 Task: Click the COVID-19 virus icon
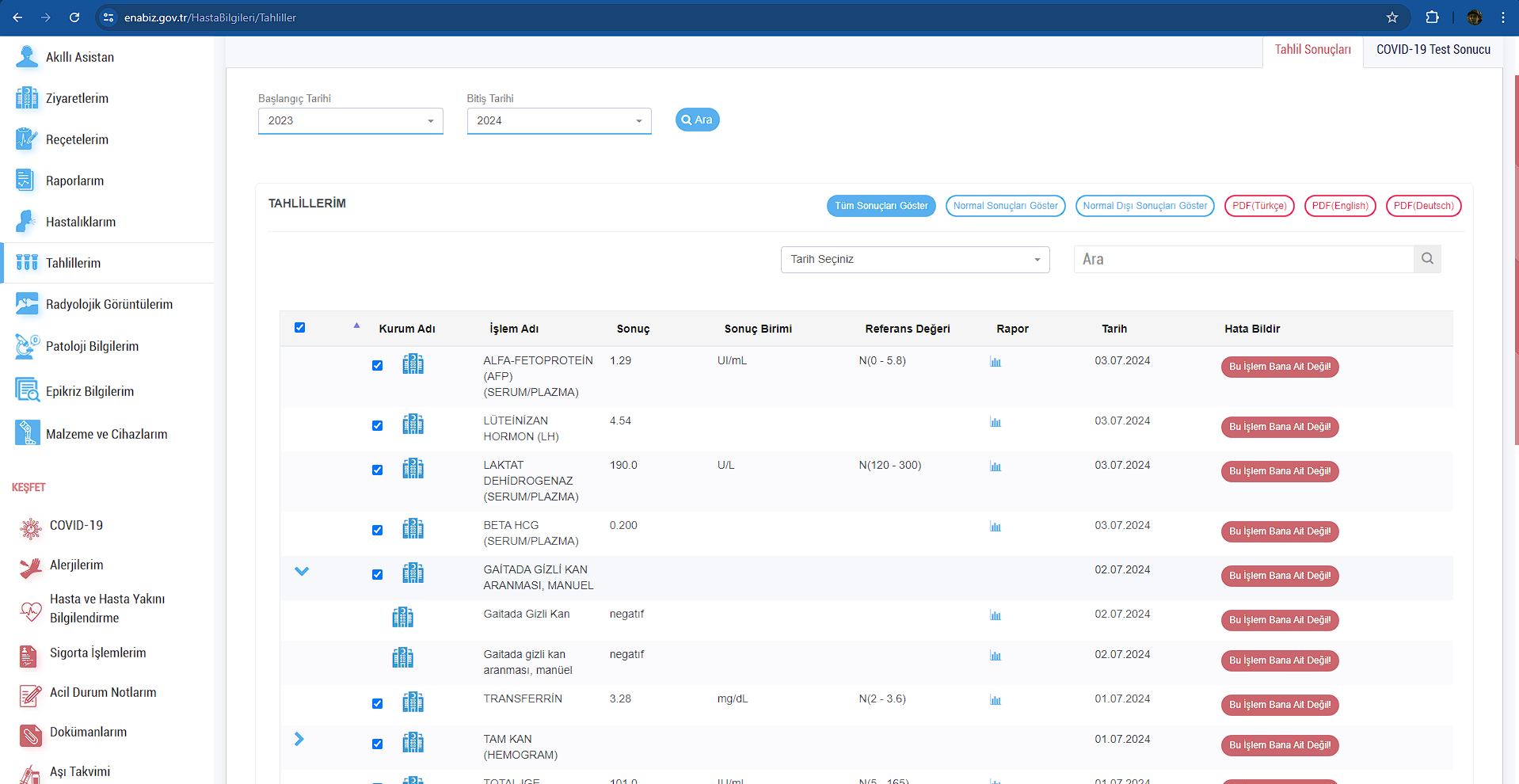(x=31, y=528)
